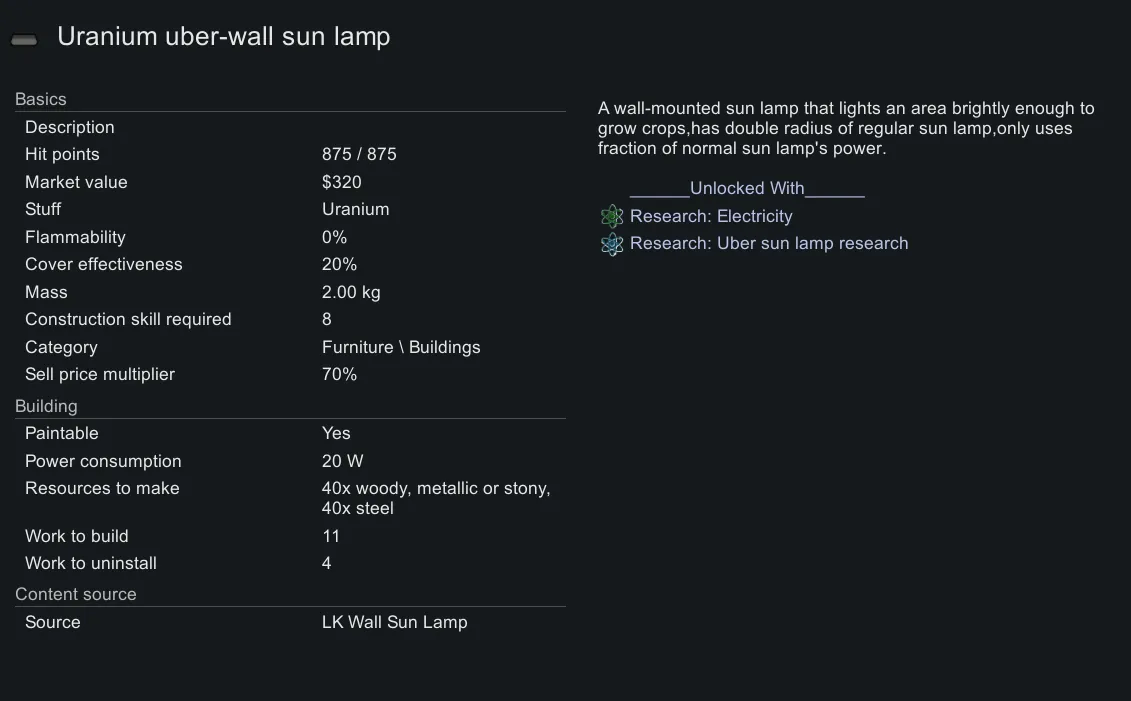The width and height of the screenshot is (1131, 701).
Task: Open Research: Electricity link
Action: [711, 217]
